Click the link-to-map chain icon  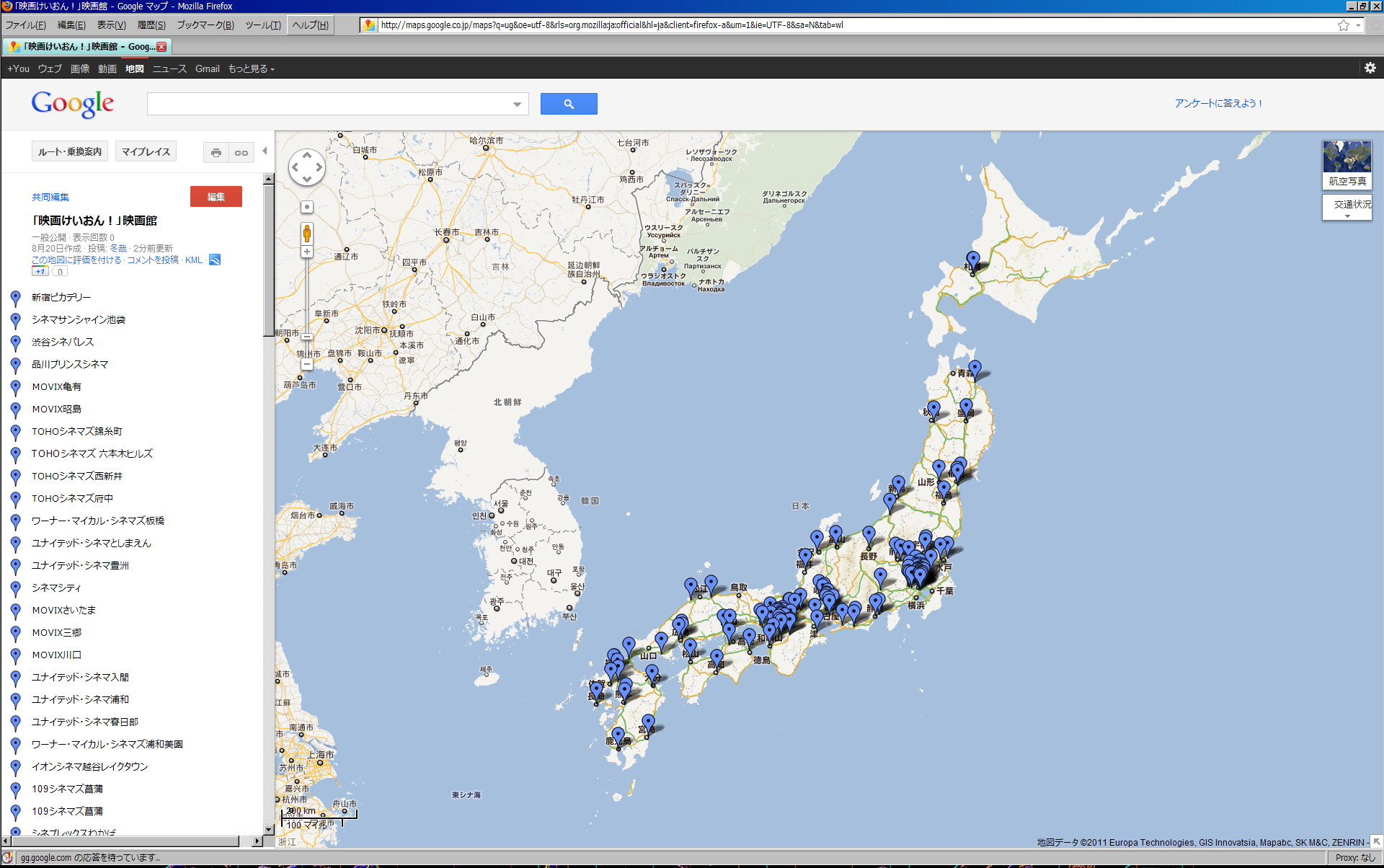tap(241, 153)
